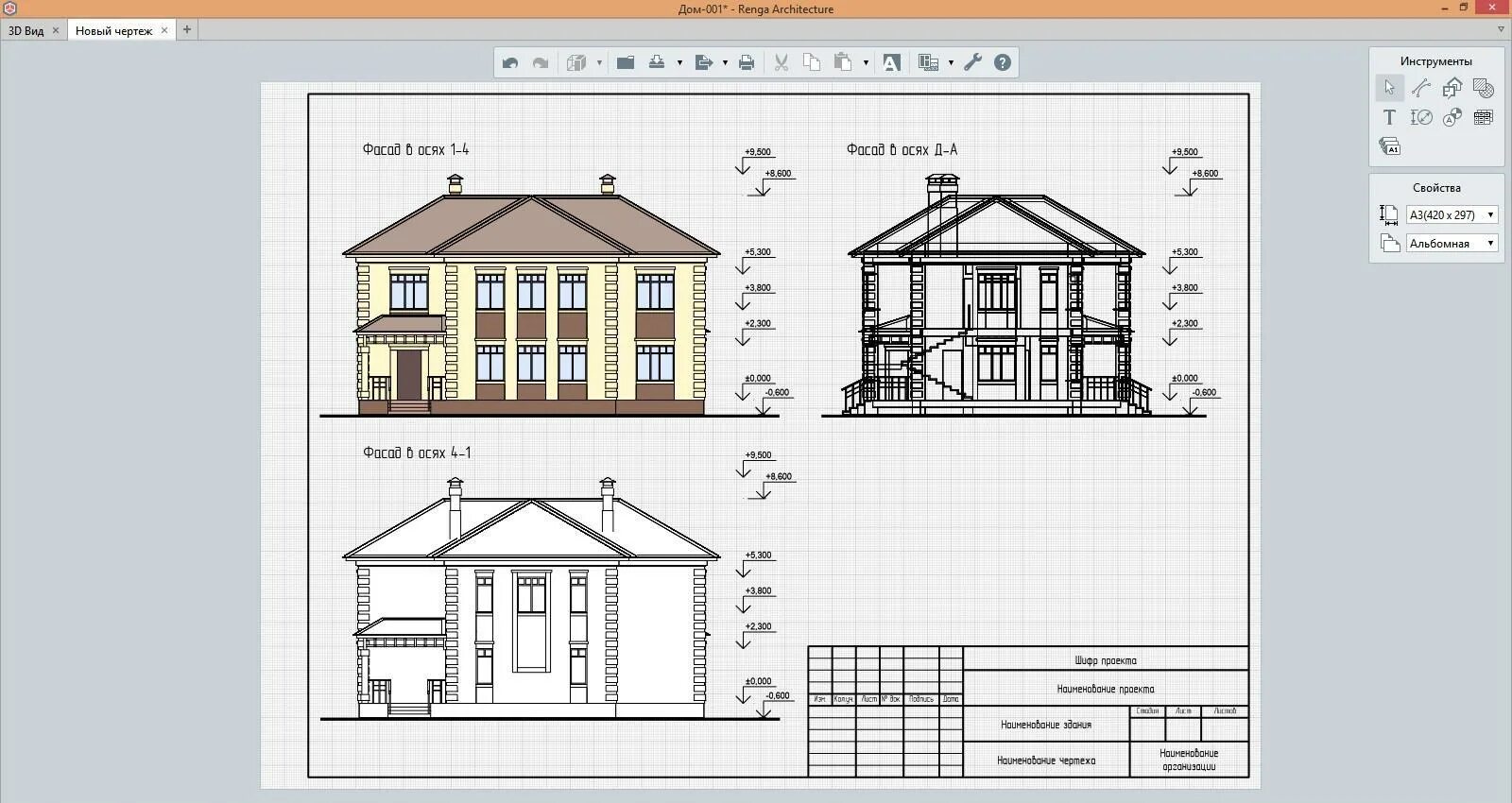Click the Copy icon in the toolbar
The image size is (1512, 803).
pyautogui.click(x=812, y=62)
